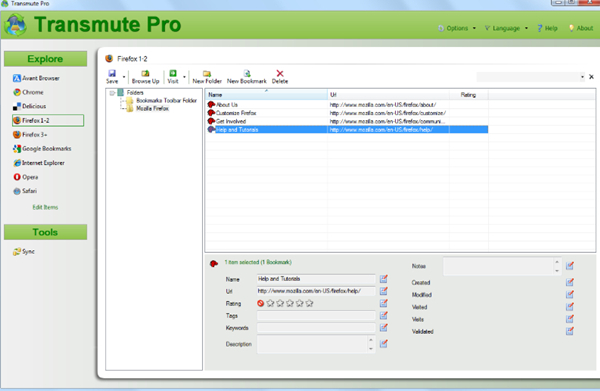Open Delicious bookmark source
600x391 pixels.
(29, 106)
